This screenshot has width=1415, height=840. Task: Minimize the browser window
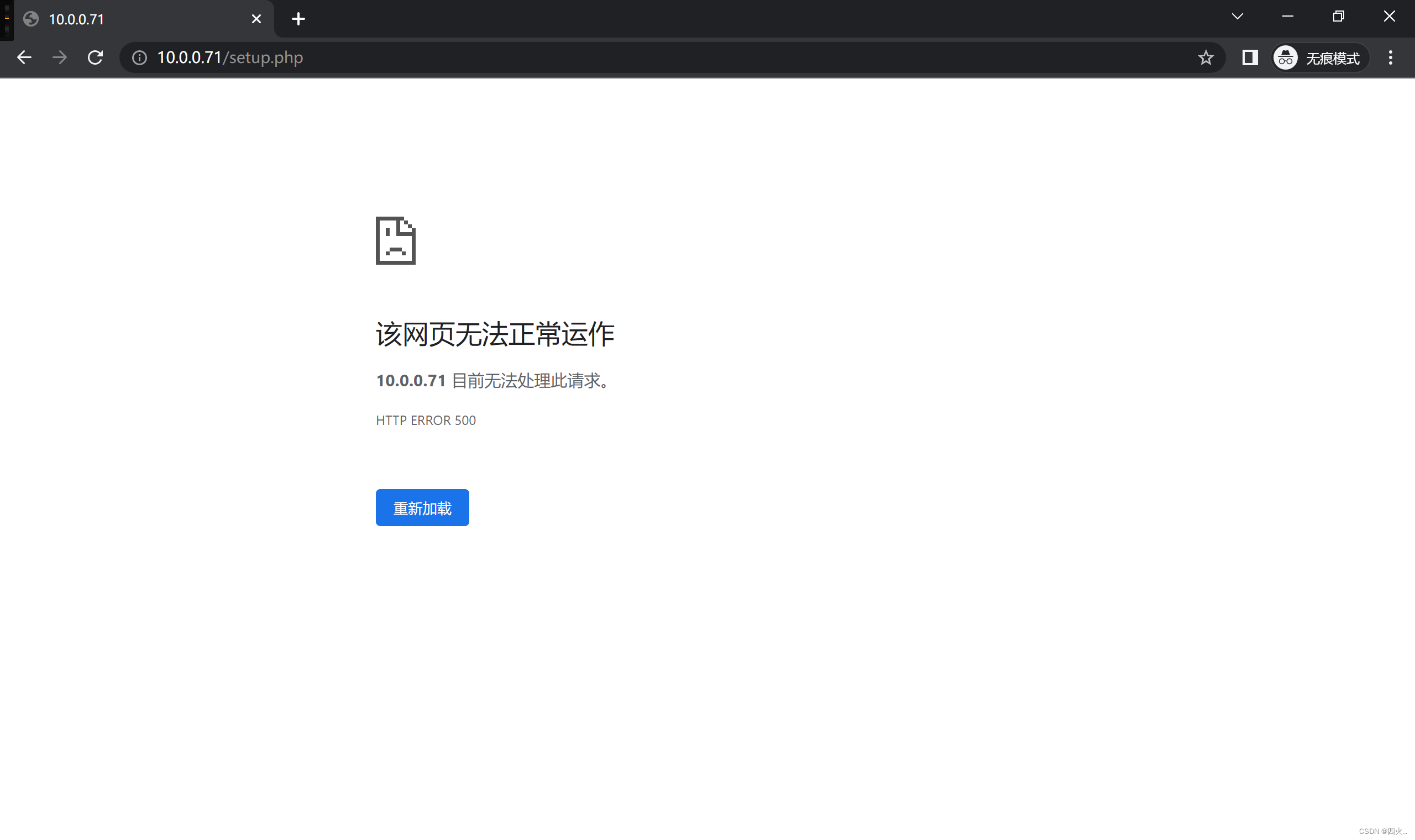[1288, 17]
